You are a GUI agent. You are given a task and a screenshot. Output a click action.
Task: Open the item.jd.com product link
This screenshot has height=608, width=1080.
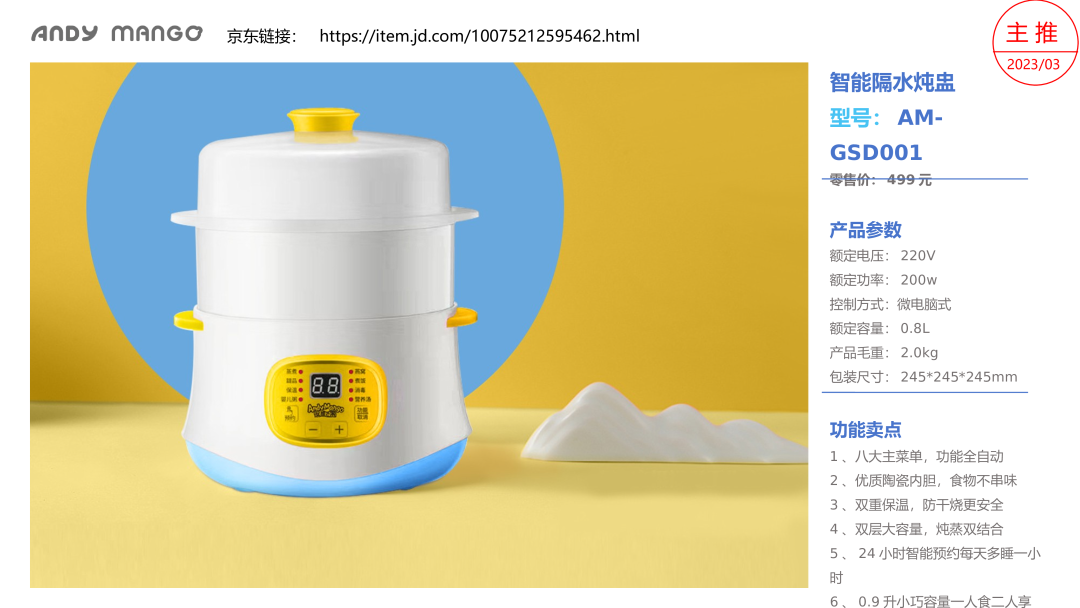[x=479, y=36]
